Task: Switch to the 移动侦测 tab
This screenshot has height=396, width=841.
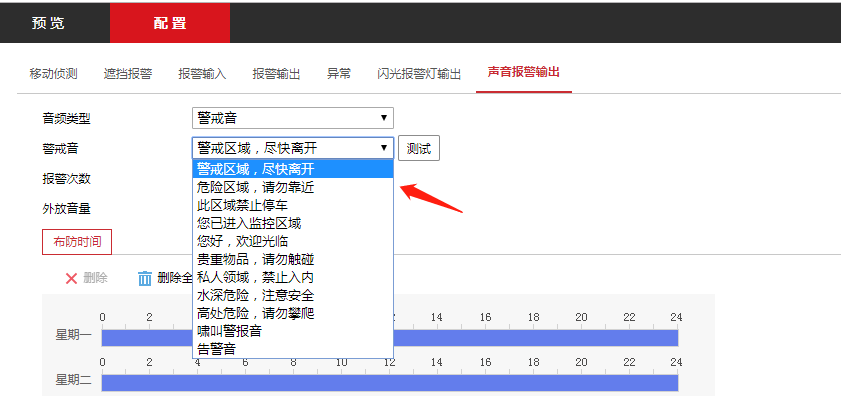Action: pyautogui.click(x=54, y=74)
